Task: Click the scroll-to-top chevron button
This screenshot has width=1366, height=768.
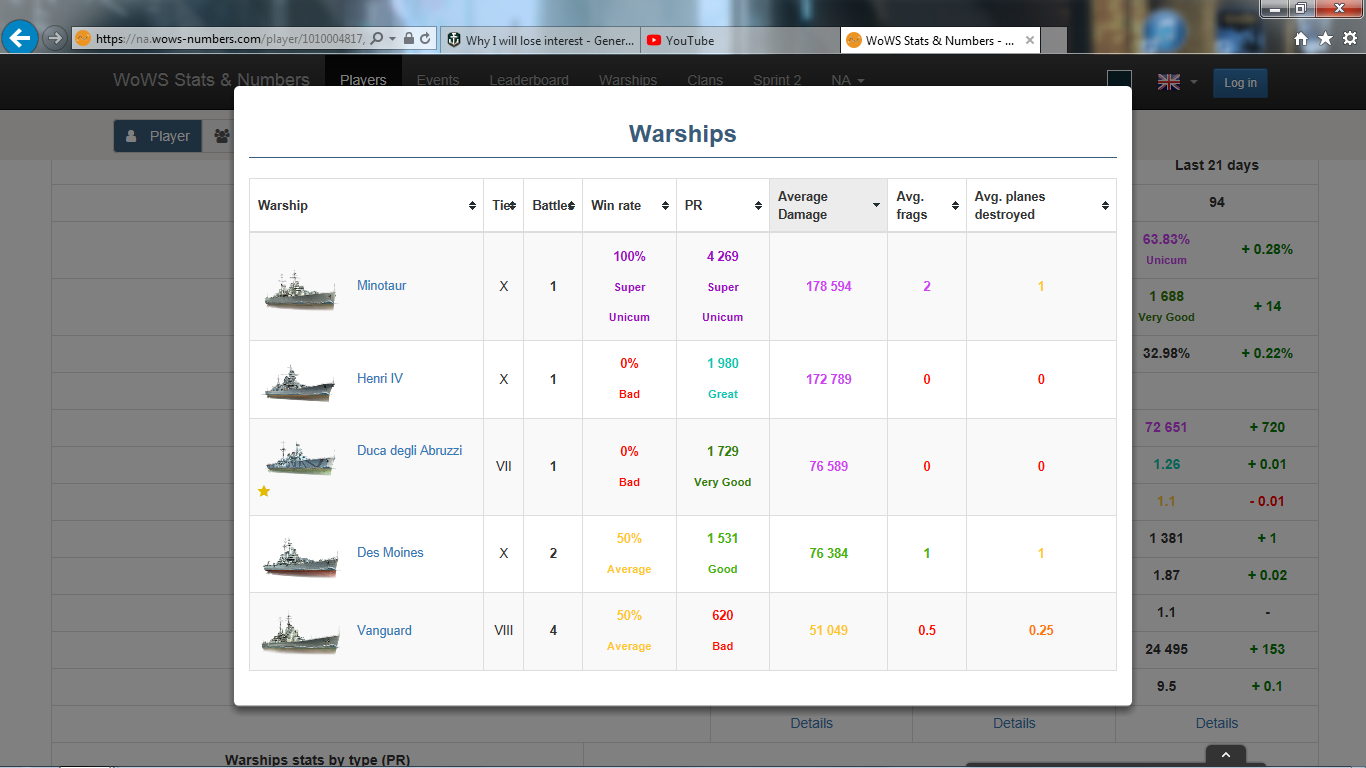Action: pyautogui.click(x=1226, y=755)
